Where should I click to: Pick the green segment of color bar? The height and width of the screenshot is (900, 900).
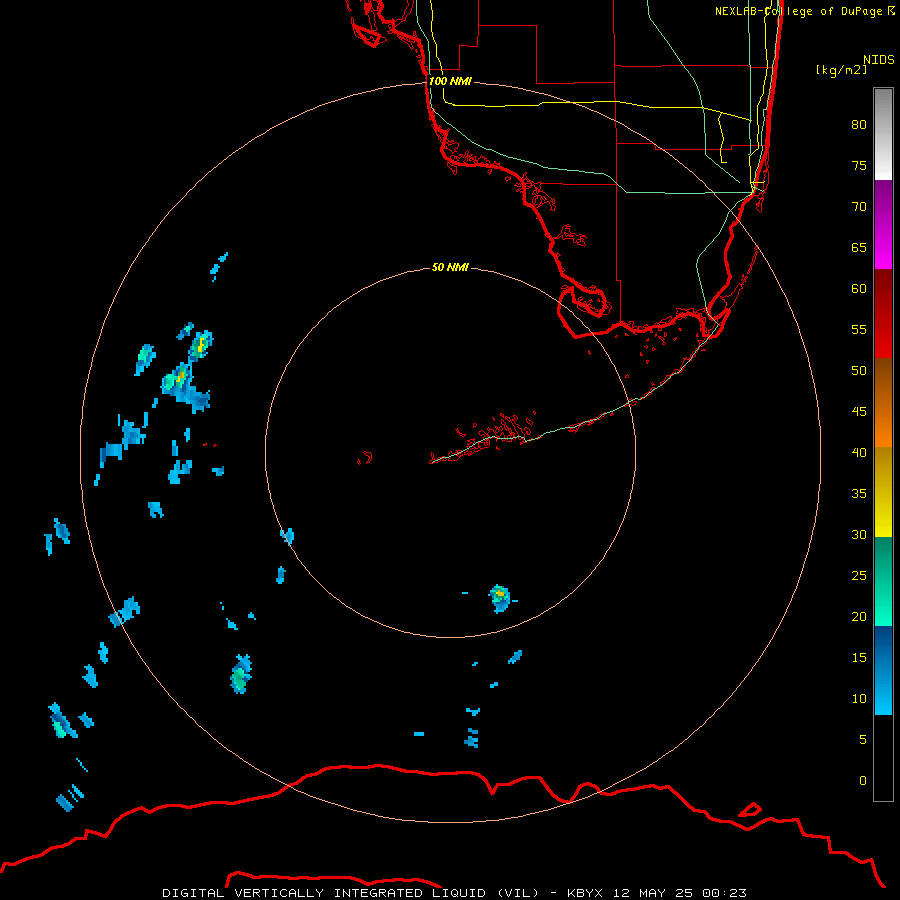click(x=883, y=581)
